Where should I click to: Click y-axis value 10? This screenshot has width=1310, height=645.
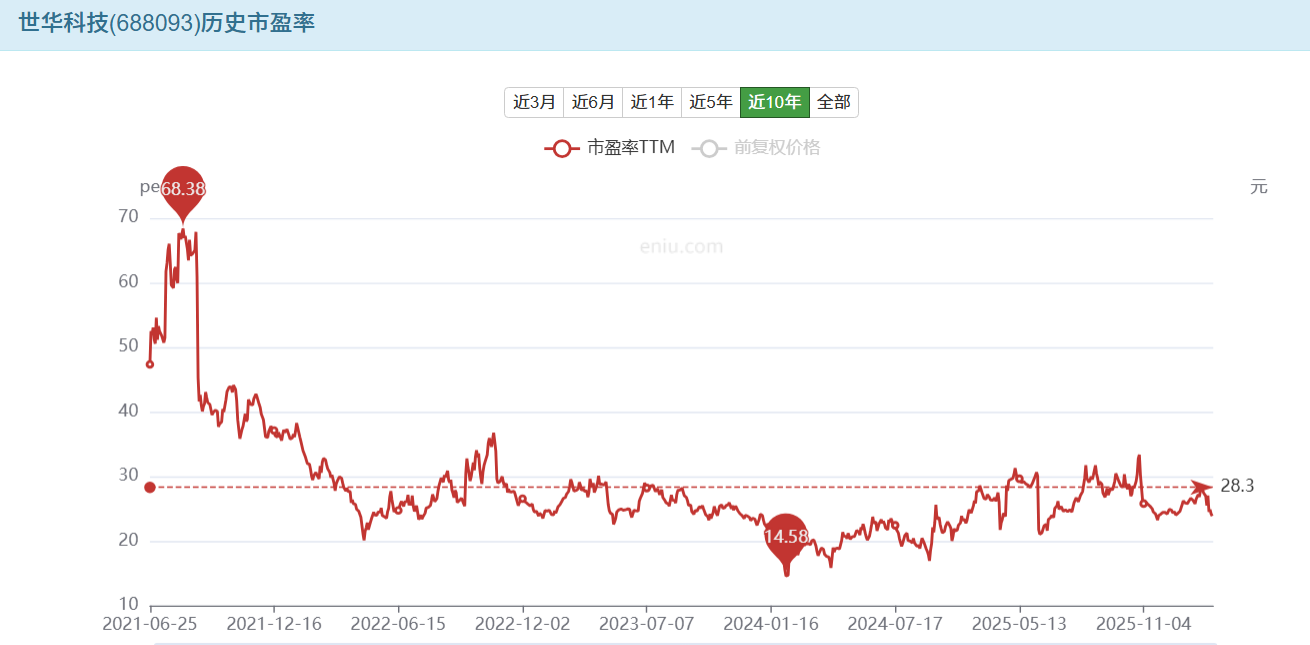pos(128,605)
